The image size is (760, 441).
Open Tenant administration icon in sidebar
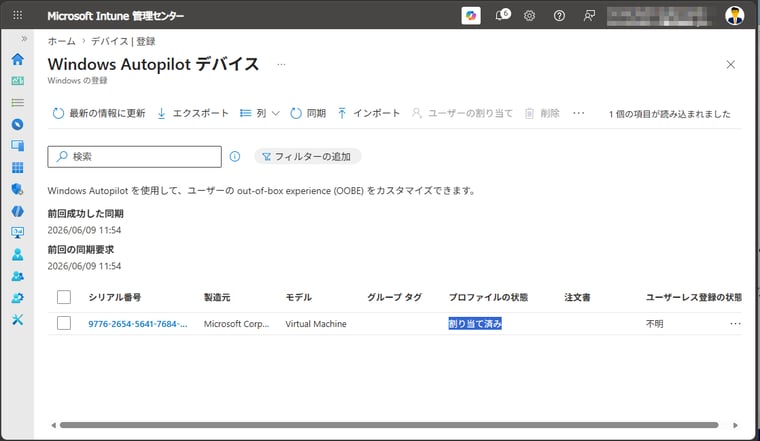[17, 298]
